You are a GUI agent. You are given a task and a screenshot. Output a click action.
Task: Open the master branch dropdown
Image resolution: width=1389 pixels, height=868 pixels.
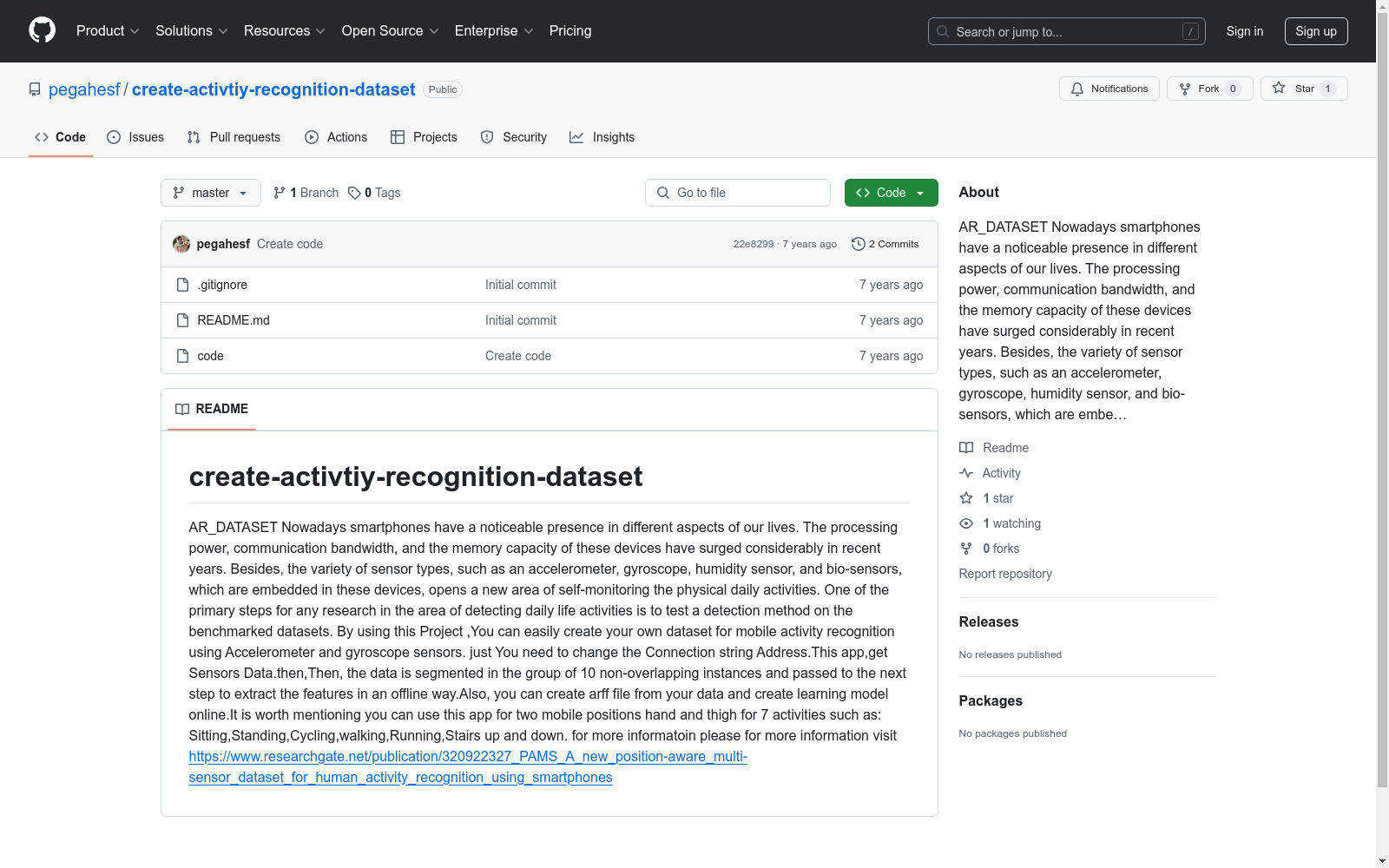(211, 193)
